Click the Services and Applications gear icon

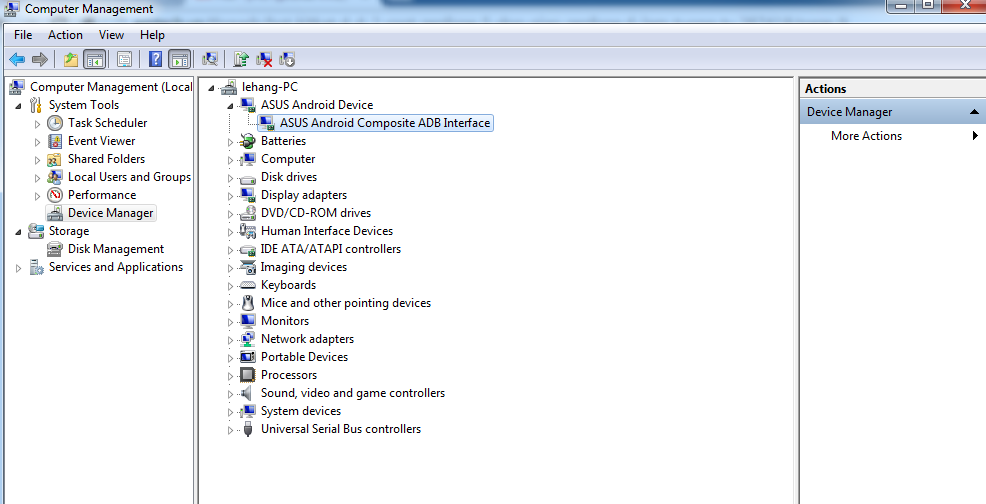[x=36, y=267]
